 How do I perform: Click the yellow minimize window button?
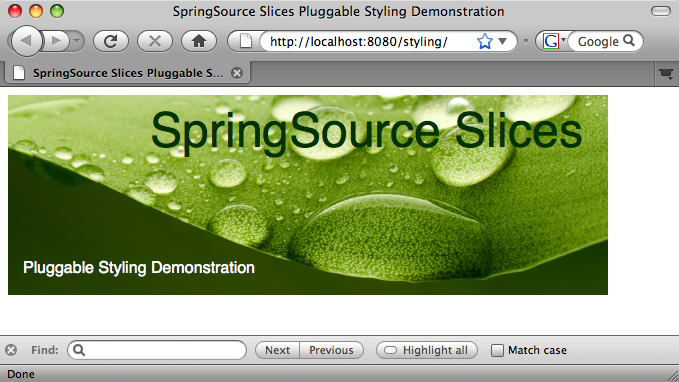click(x=36, y=11)
